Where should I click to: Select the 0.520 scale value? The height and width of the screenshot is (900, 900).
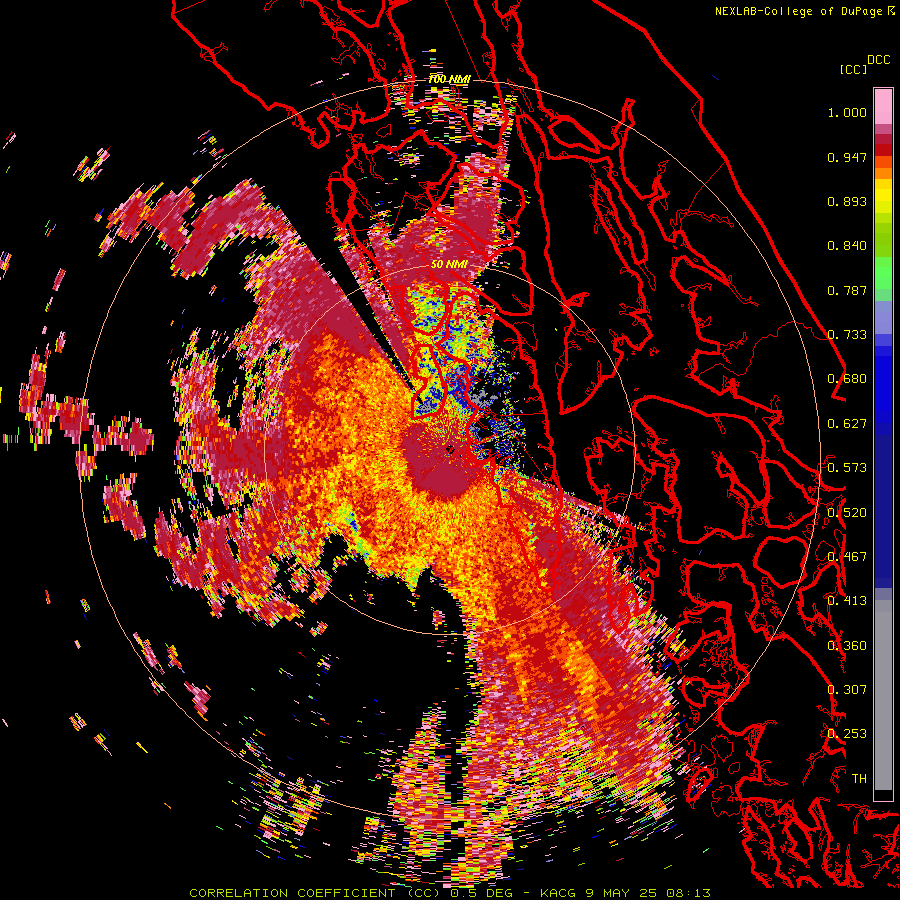coord(847,512)
